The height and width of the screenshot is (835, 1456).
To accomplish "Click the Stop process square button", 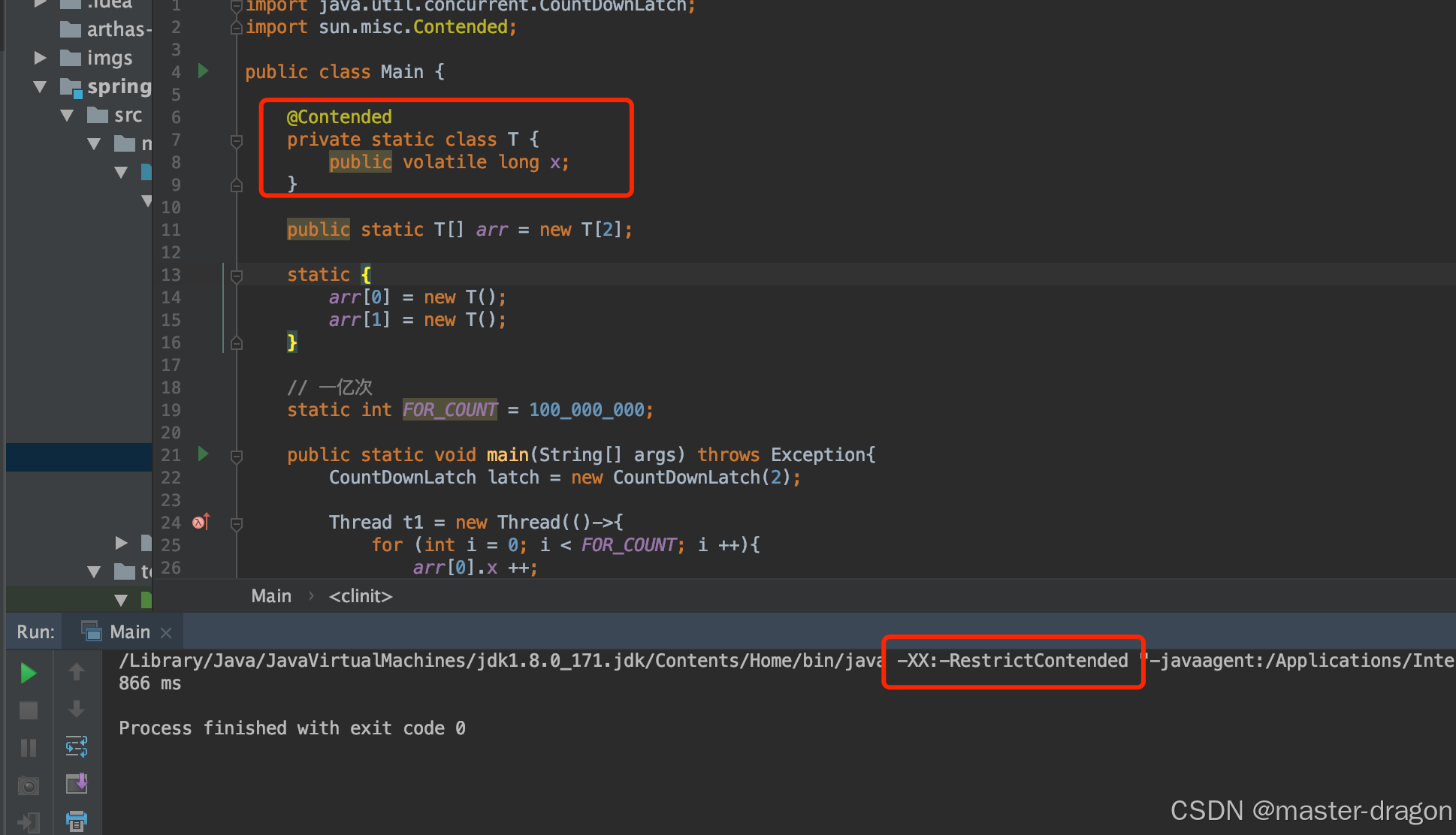I will tap(29, 710).
